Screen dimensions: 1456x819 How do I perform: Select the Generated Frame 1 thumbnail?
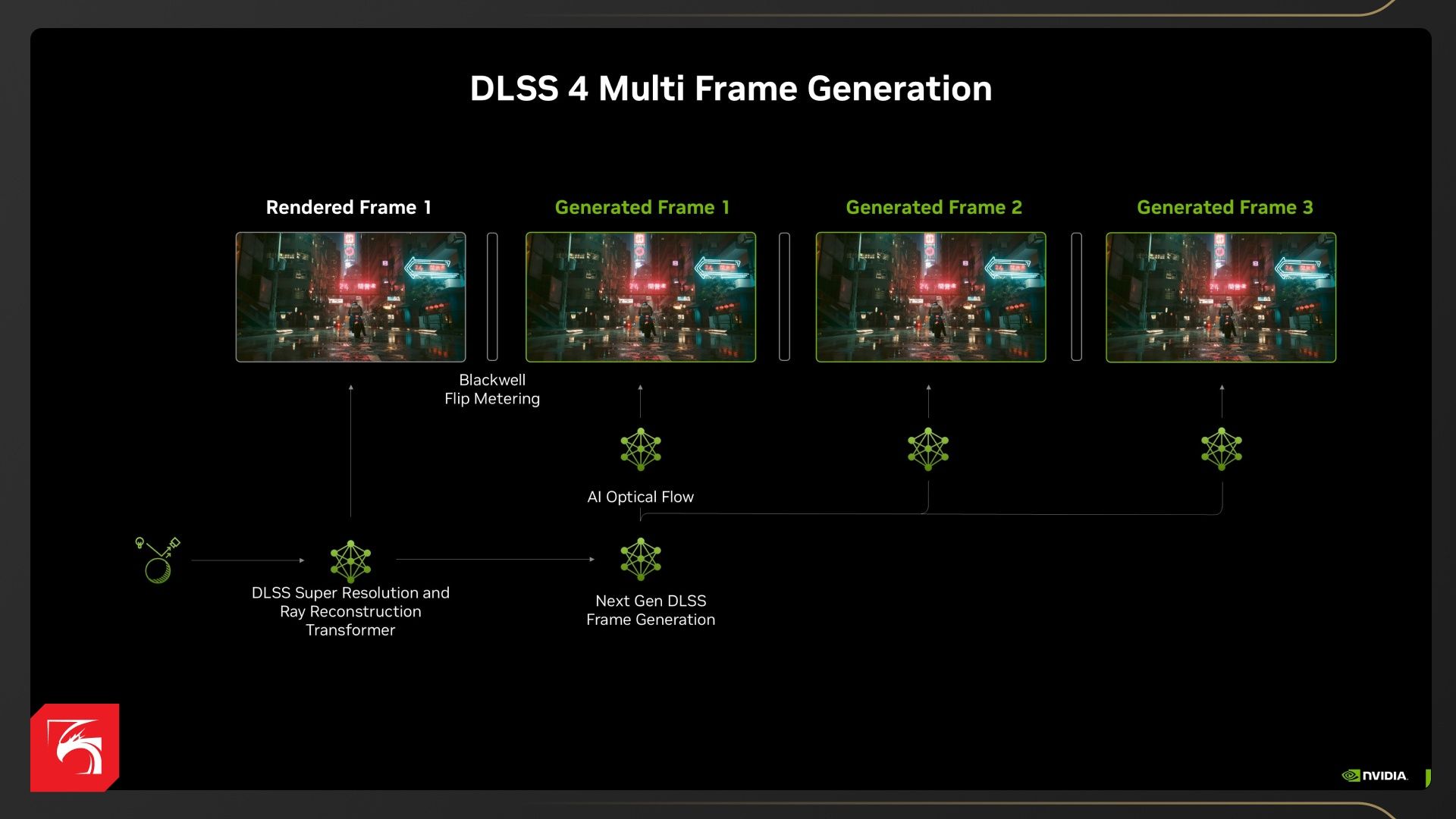(x=641, y=297)
